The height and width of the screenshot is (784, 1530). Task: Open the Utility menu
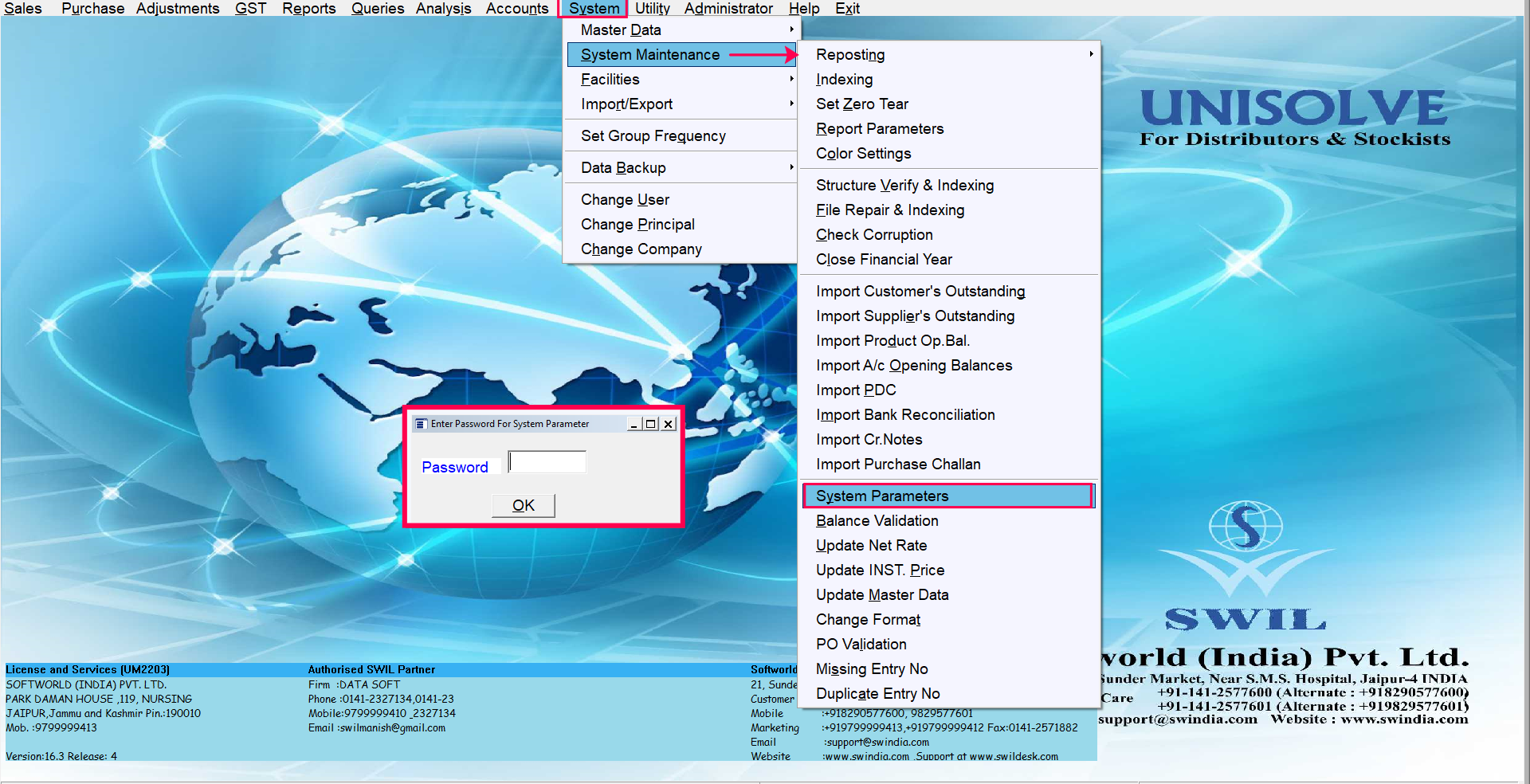click(x=652, y=8)
